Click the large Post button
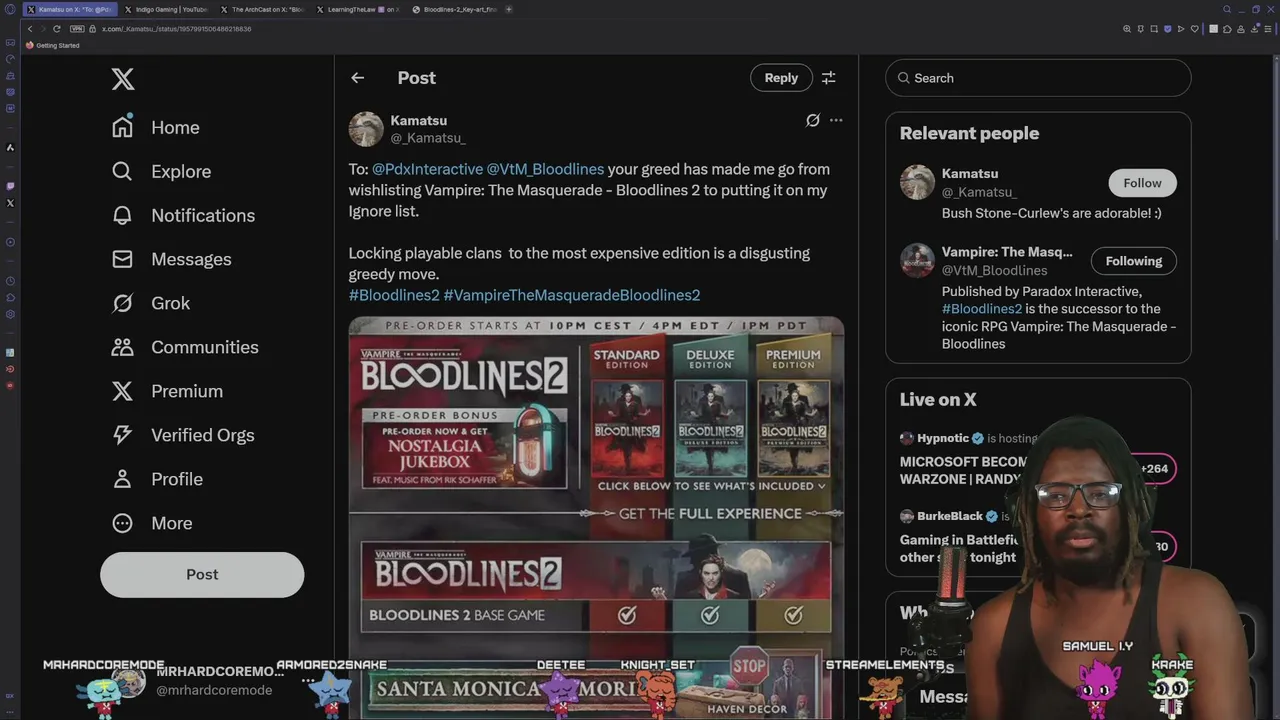 click(202, 575)
